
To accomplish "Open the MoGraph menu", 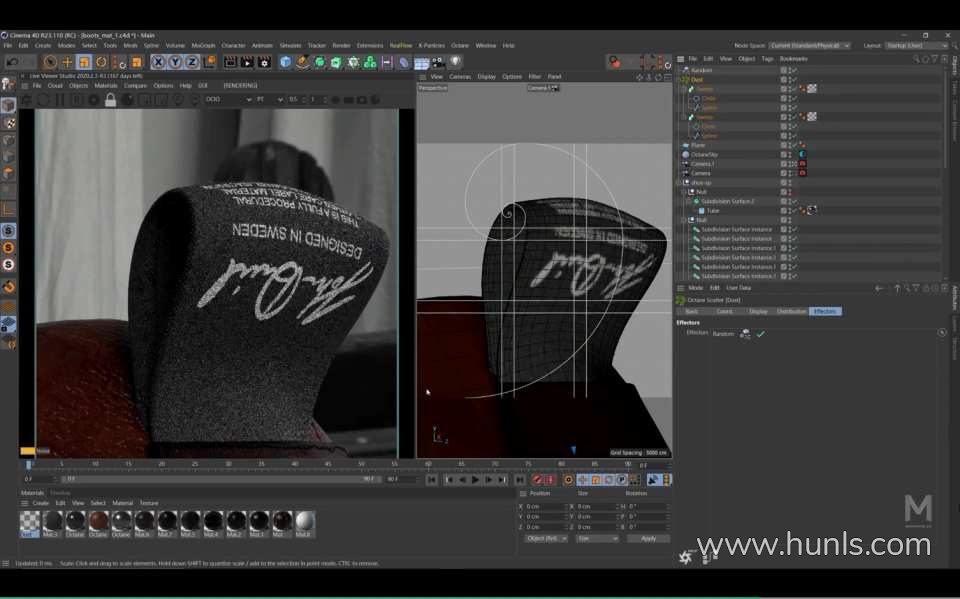I will (x=203, y=45).
